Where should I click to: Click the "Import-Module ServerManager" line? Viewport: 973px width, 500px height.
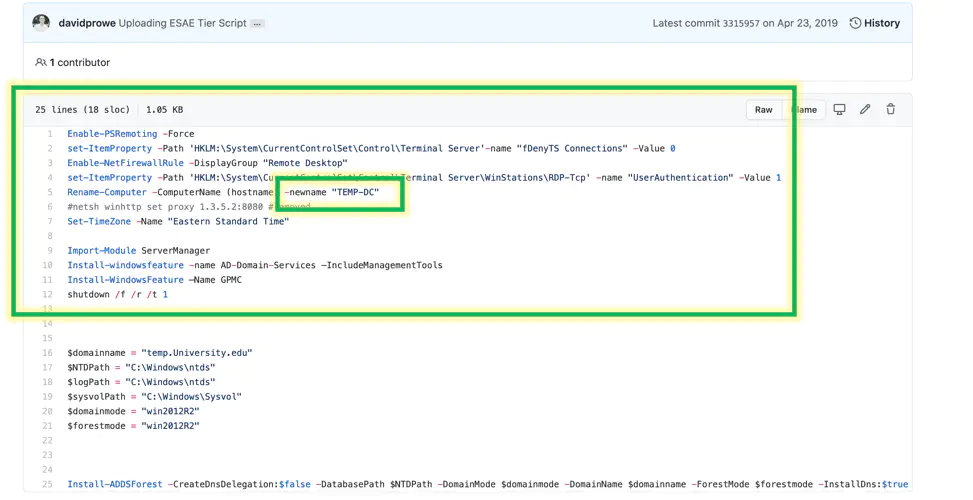(138, 250)
